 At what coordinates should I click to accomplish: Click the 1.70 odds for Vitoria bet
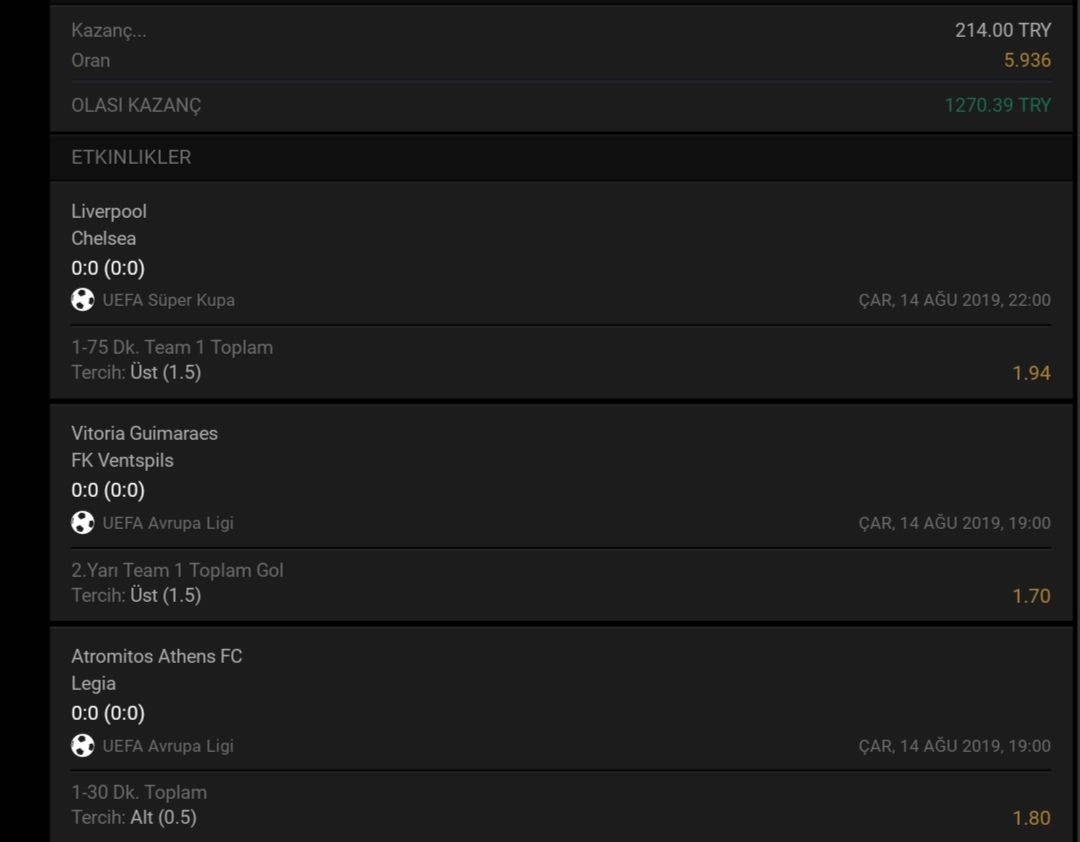point(1031,596)
